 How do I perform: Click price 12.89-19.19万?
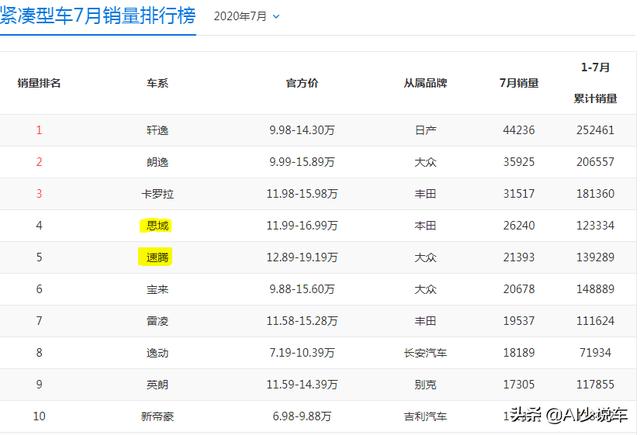(x=302, y=257)
